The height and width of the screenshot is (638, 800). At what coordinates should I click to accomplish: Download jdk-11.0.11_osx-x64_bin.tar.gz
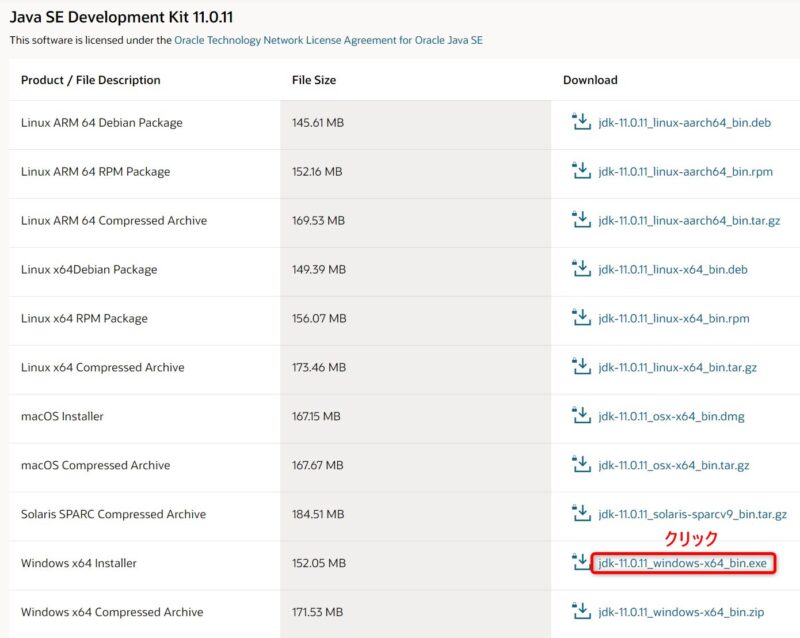(x=674, y=465)
